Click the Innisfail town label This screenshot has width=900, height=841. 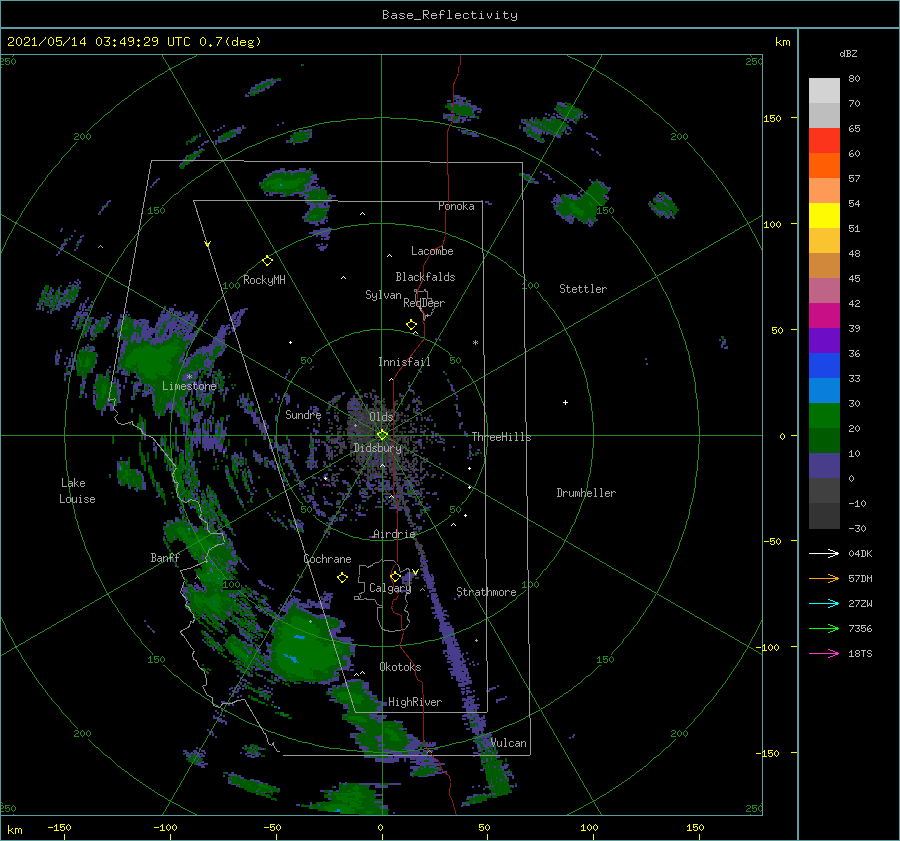click(x=404, y=362)
